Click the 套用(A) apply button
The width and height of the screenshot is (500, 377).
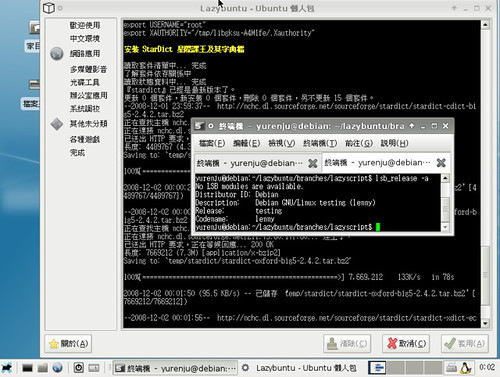pyautogui.click(x=465, y=343)
